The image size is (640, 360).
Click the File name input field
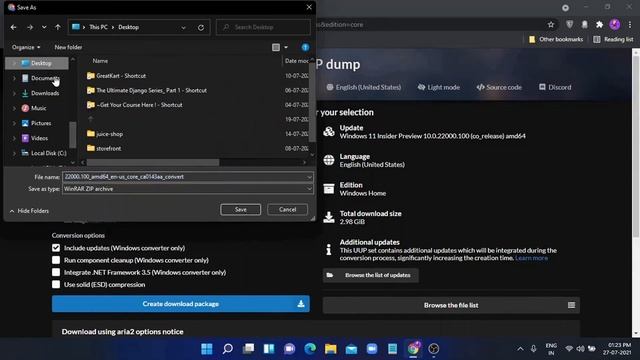(x=184, y=177)
